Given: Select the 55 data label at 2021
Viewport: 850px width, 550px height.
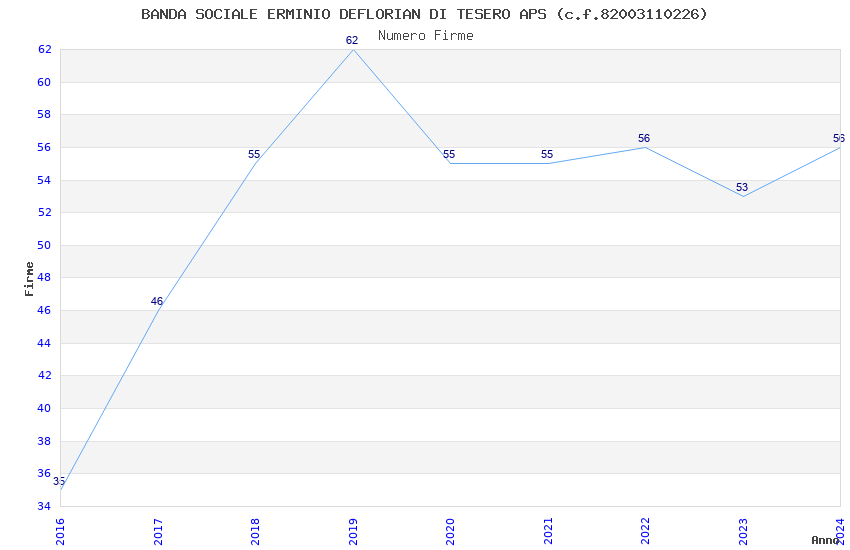Looking at the screenshot, I should pyautogui.click(x=547, y=154).
